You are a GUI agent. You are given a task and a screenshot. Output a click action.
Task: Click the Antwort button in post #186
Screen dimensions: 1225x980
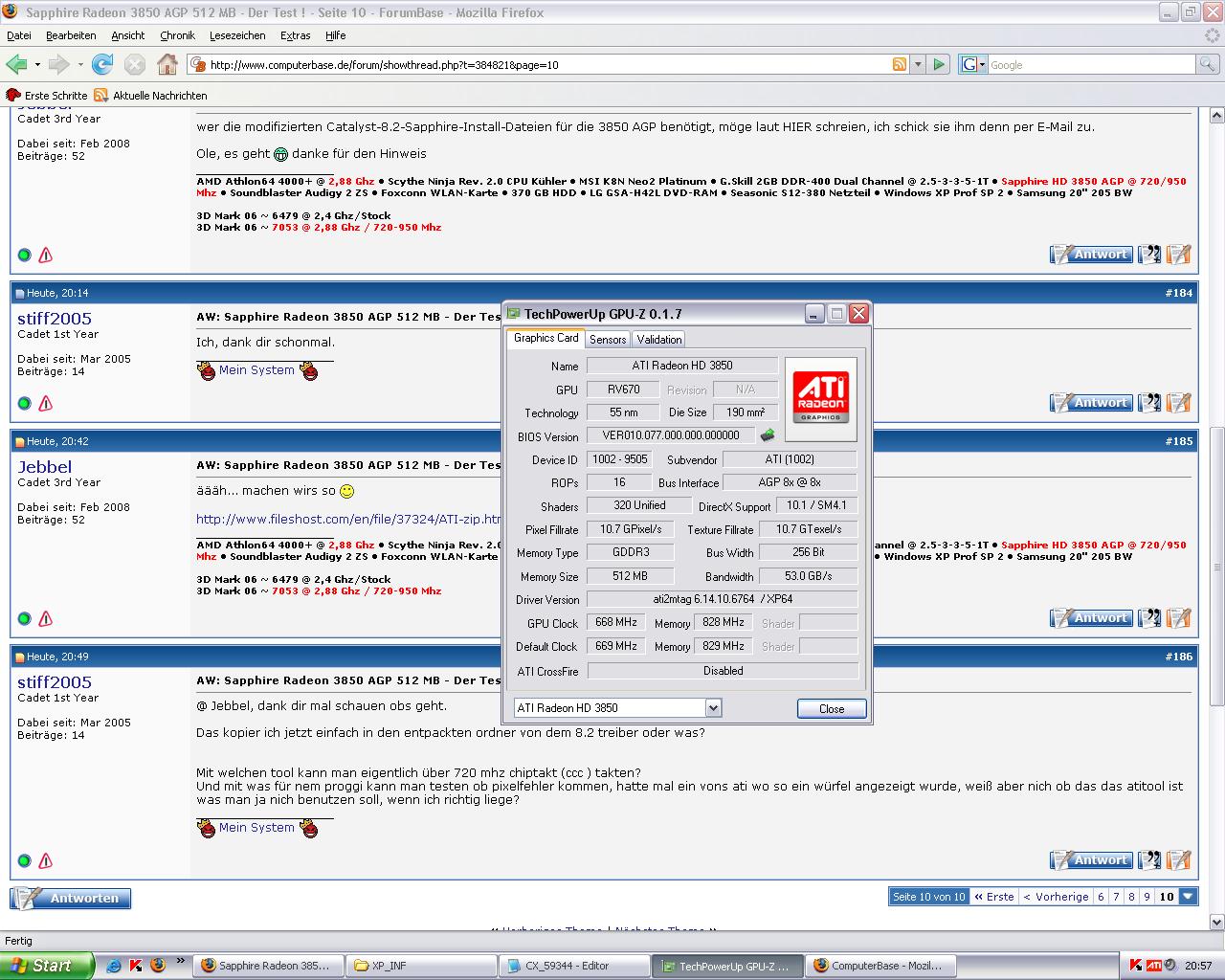(x=1091, y=860)
